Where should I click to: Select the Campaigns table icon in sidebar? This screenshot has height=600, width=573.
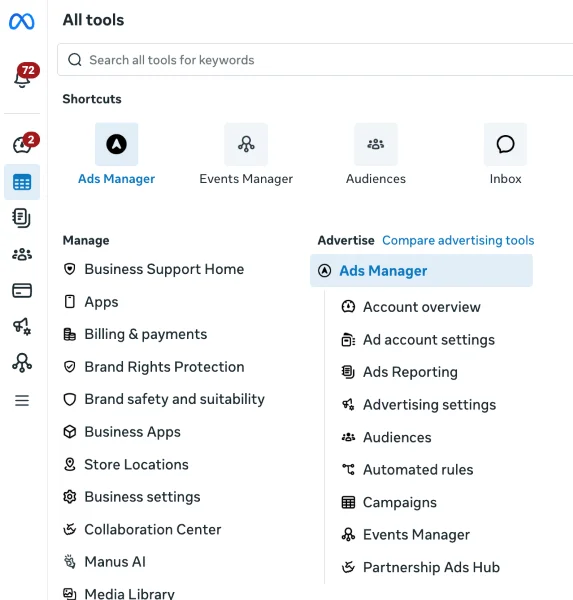[x=22, y=182]
